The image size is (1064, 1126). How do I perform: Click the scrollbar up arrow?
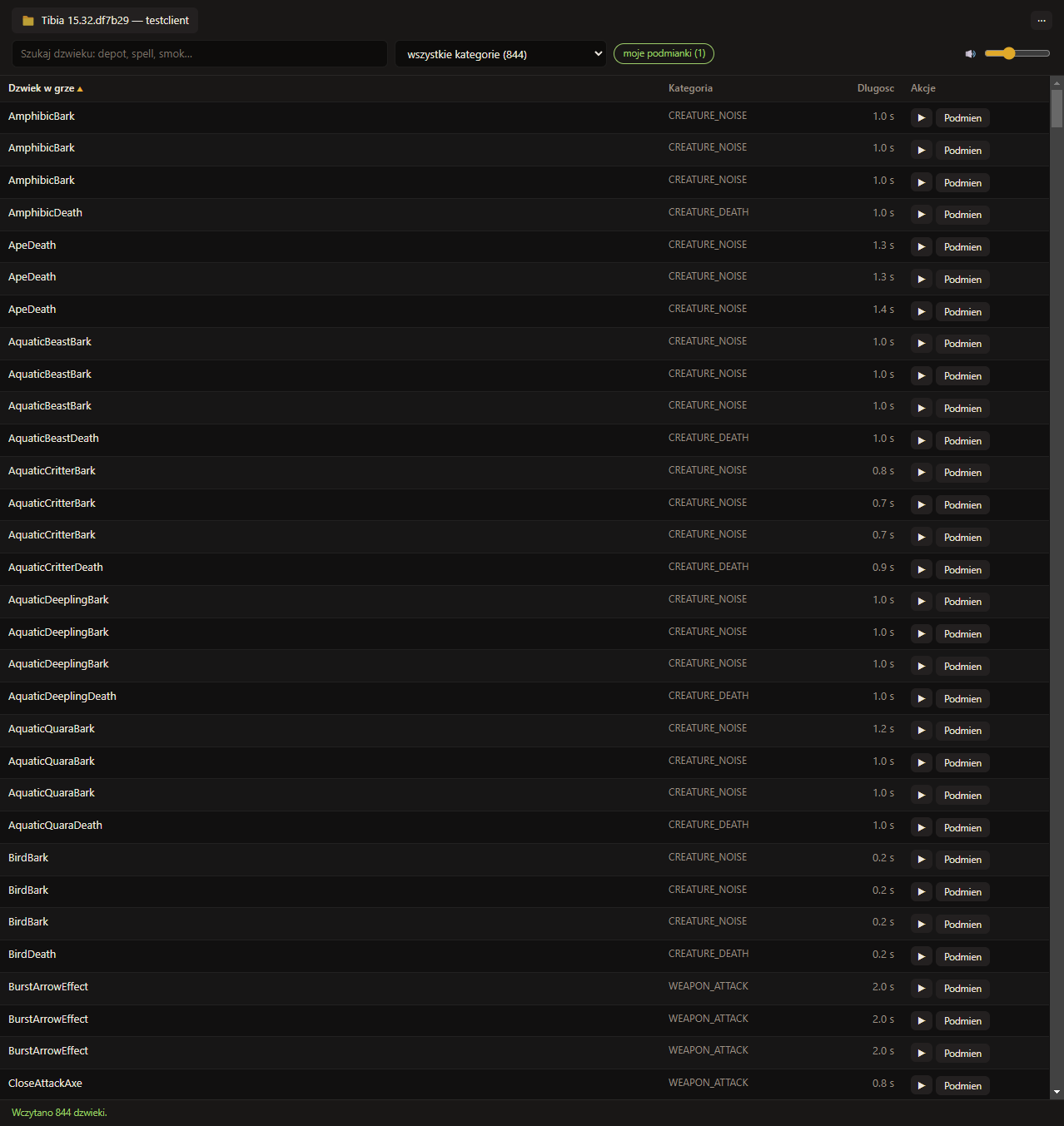(1057, 82)
